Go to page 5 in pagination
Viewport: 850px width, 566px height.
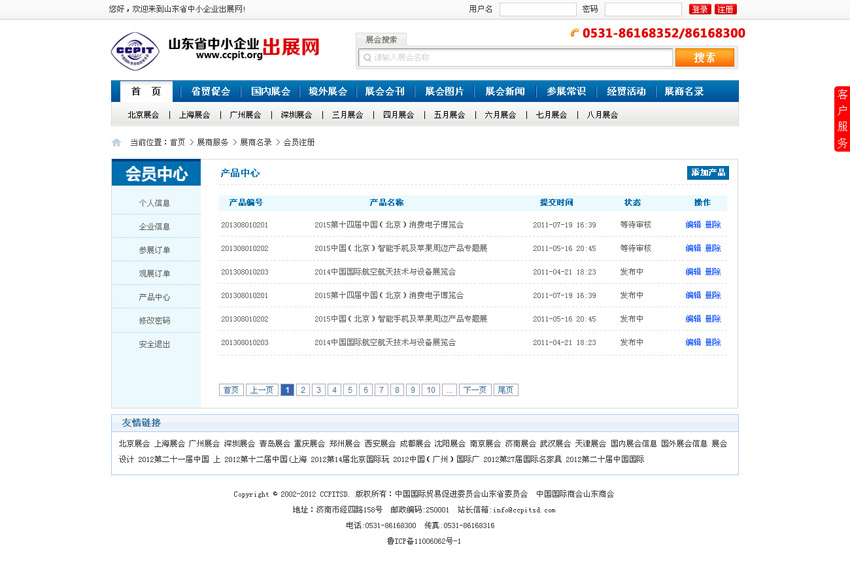coord(350,390)
